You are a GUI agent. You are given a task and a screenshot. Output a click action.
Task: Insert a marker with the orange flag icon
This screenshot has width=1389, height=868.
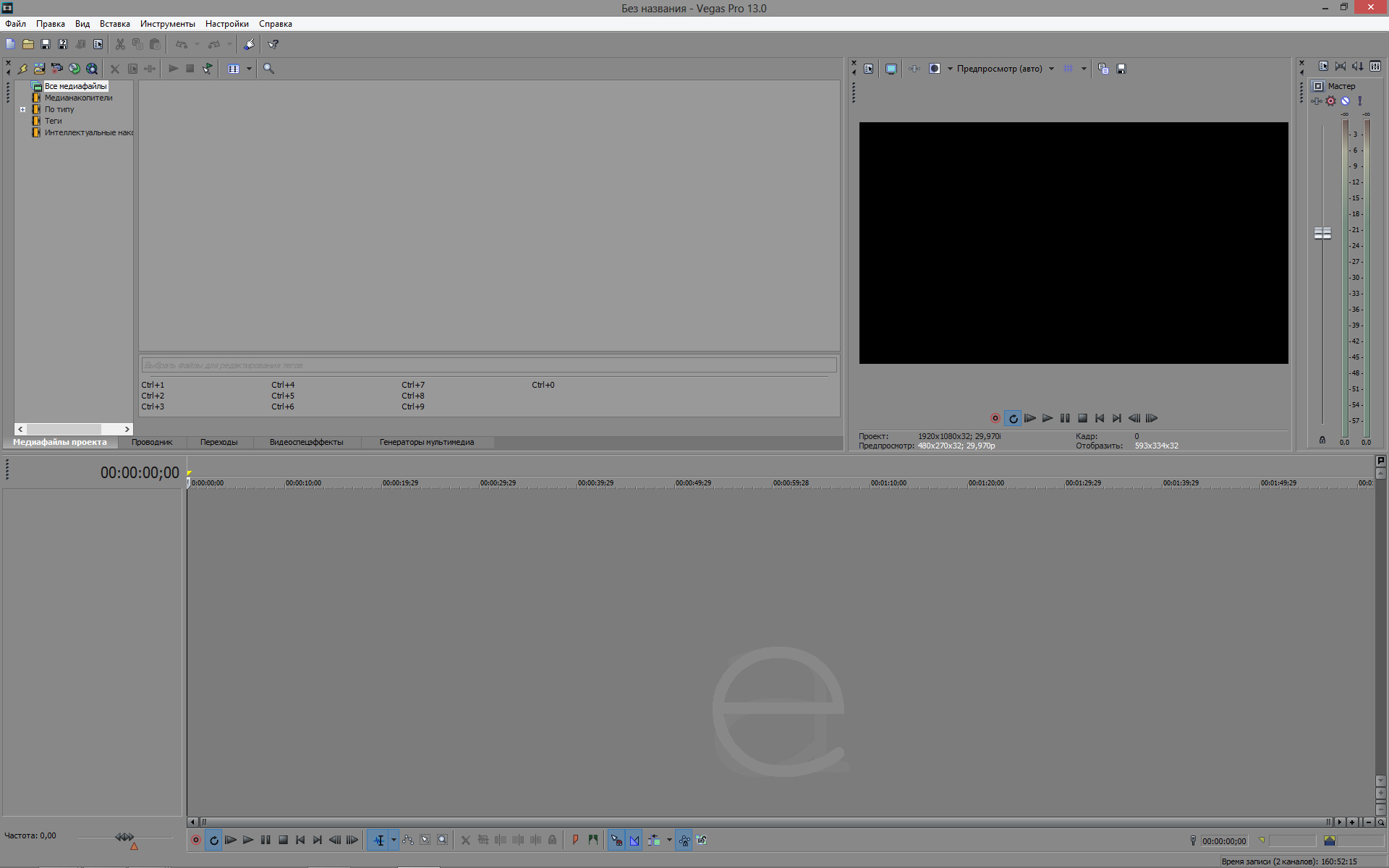[x=576, y=841]
